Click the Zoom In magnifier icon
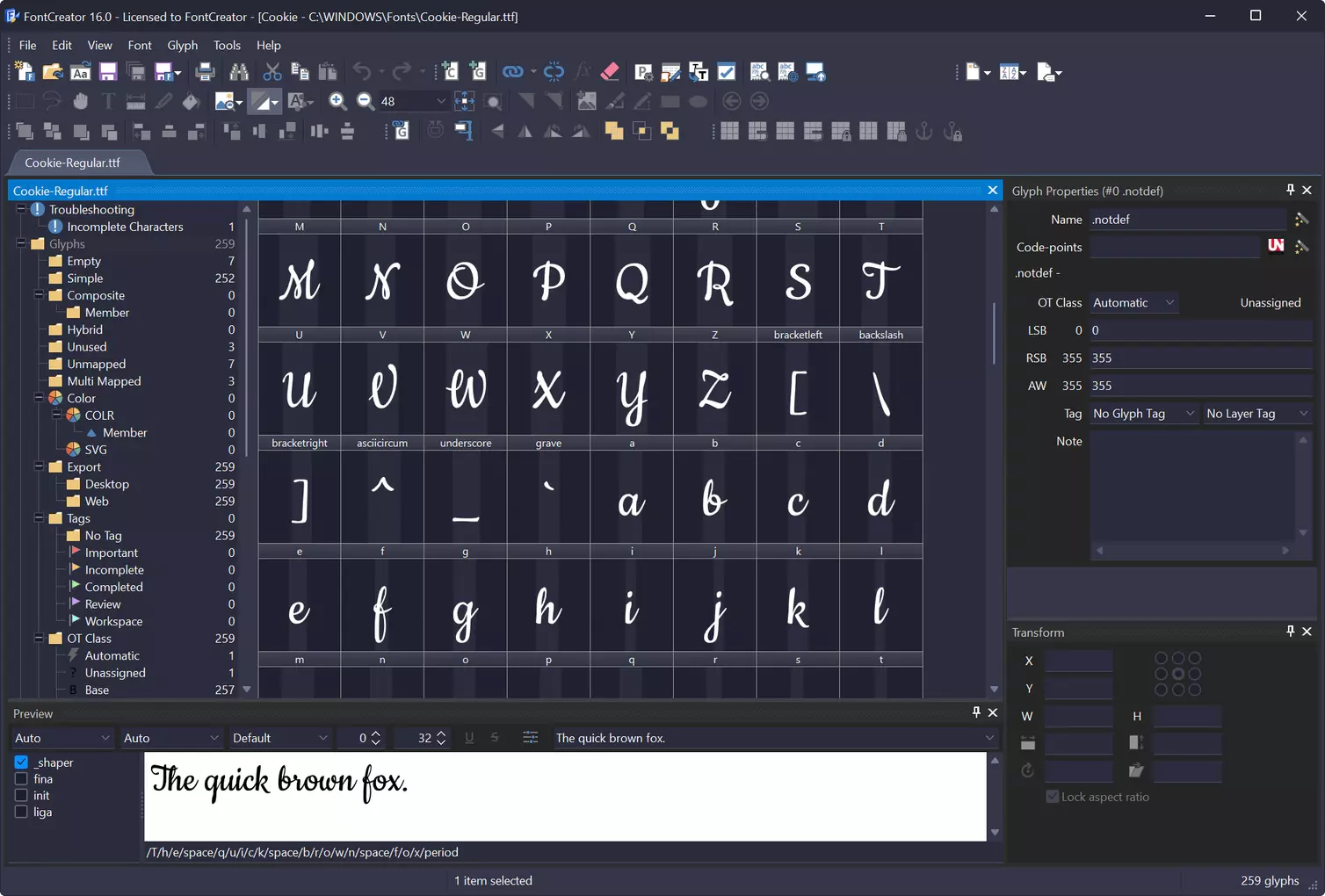1325x896 pixels. 337,101
